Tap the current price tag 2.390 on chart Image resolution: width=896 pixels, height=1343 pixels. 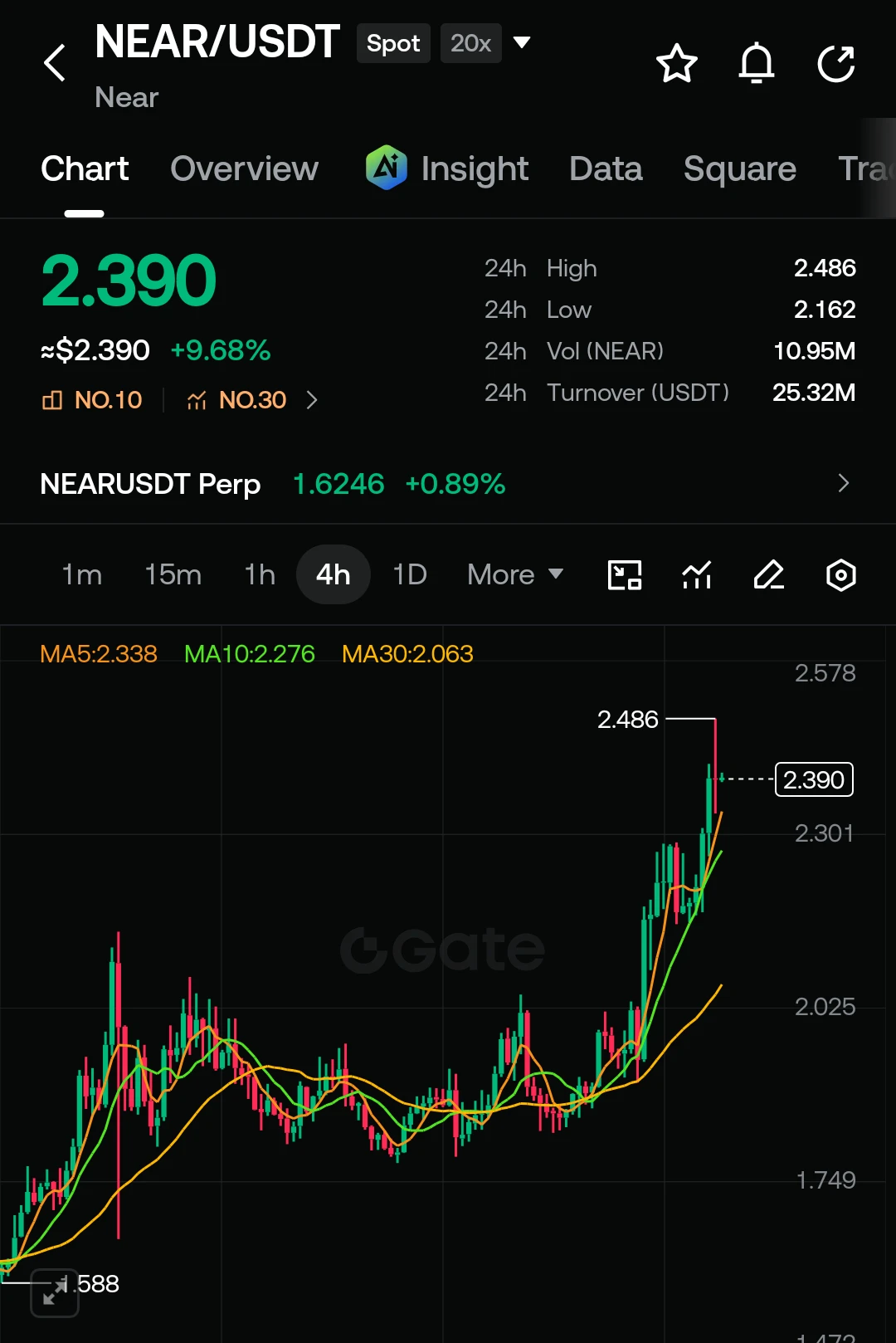[814, 779]
